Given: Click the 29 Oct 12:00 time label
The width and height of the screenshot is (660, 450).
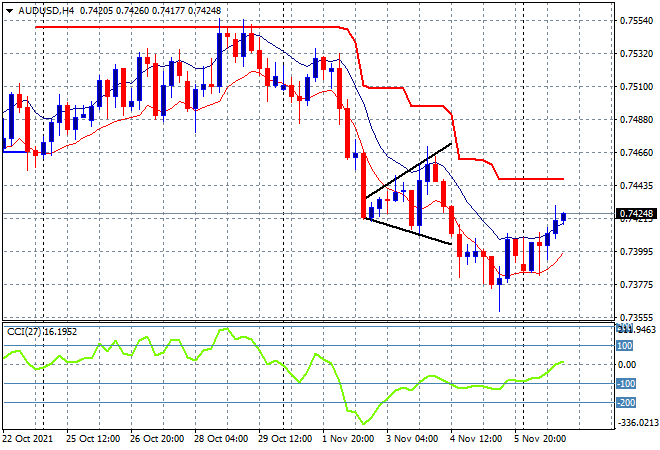Looking at the screenshot, I should [285, 439].
